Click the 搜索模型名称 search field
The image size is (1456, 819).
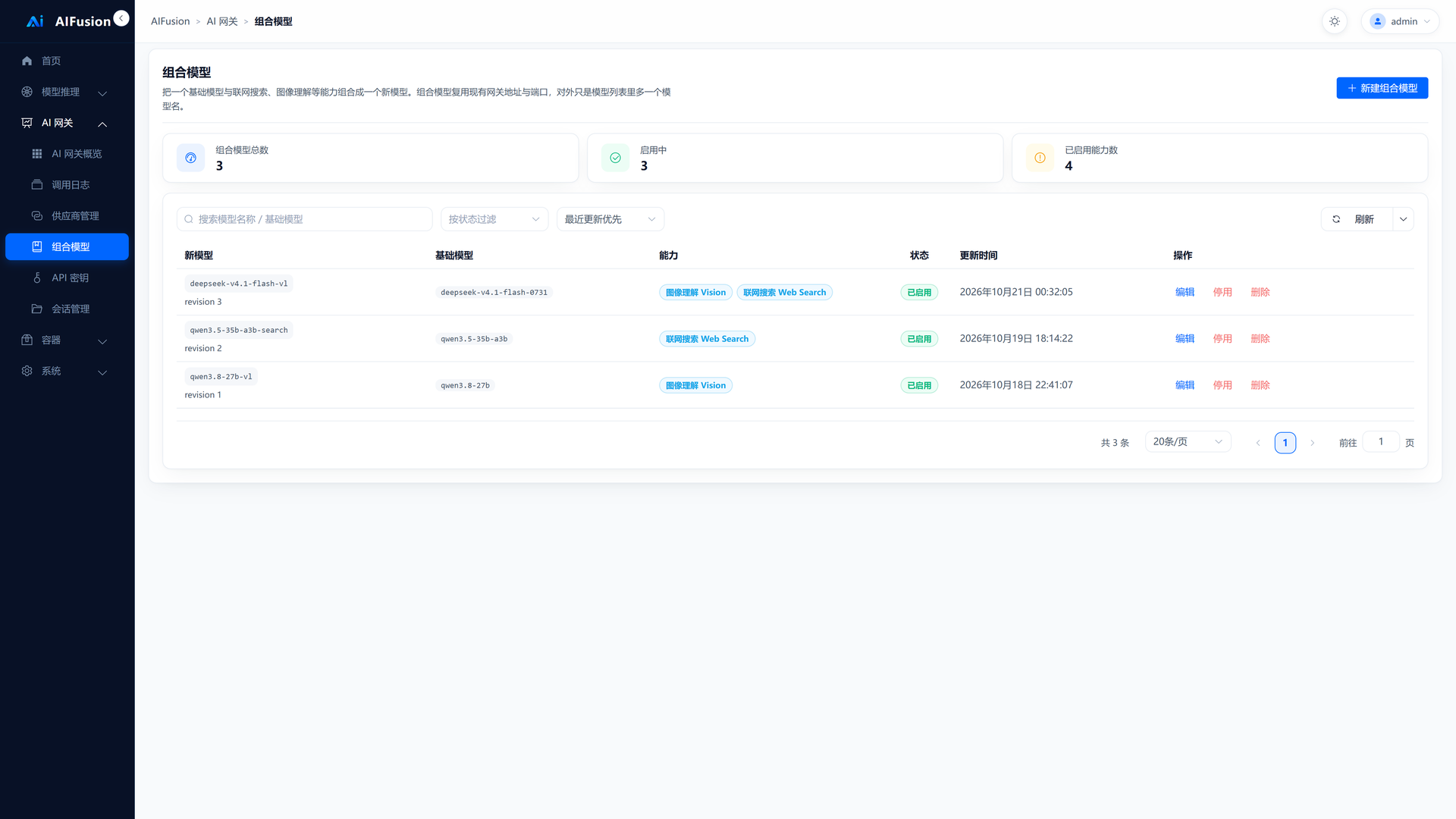click(x=304, y=219)
